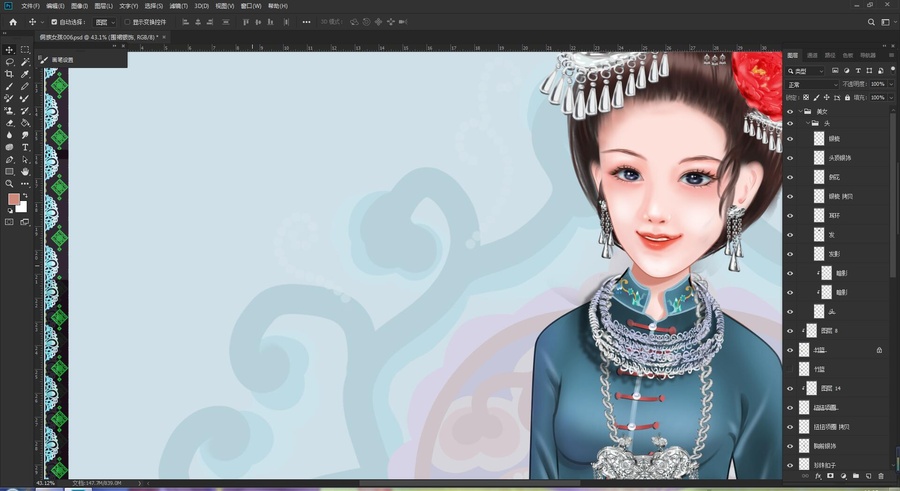Select the Horizontal Type tool
The image size is (900, 491).
[x=25, y=148]
